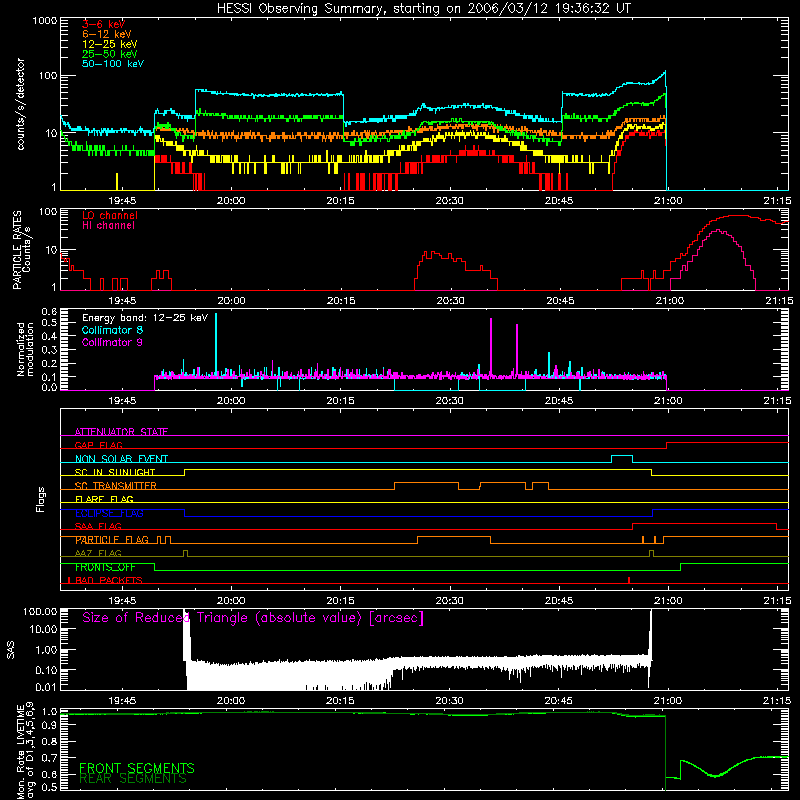Click the Flags axis label
This screenshot has width=800, height=800.
click(x=40, y=499)
